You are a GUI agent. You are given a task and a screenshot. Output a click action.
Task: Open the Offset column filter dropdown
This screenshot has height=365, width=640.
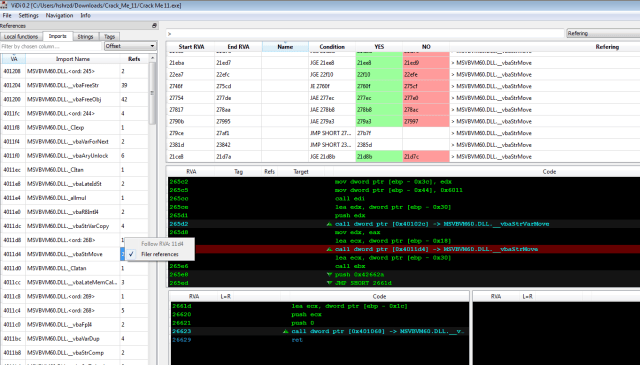130,46
